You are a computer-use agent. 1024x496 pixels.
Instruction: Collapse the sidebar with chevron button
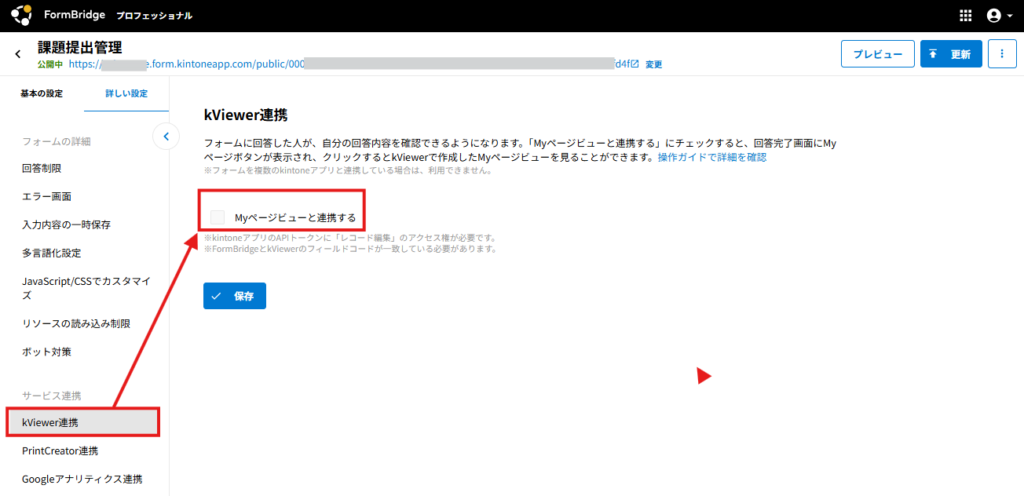point(166,135)
